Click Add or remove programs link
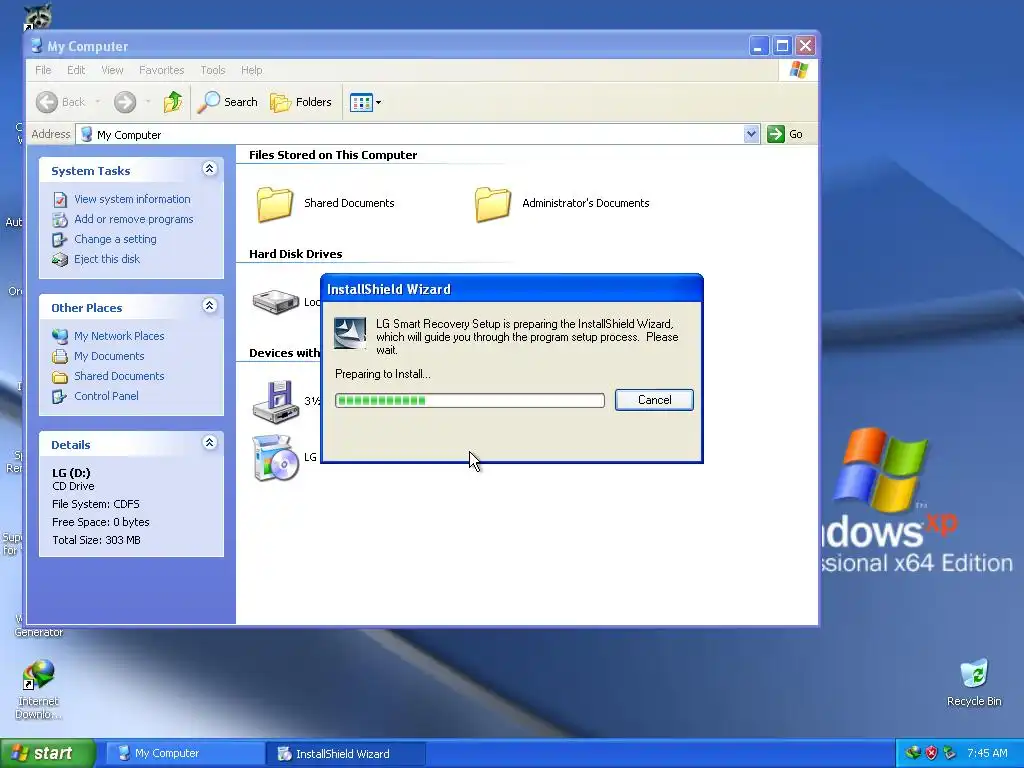This screenshot has height=768, width=1024. (x=133, y=219)
